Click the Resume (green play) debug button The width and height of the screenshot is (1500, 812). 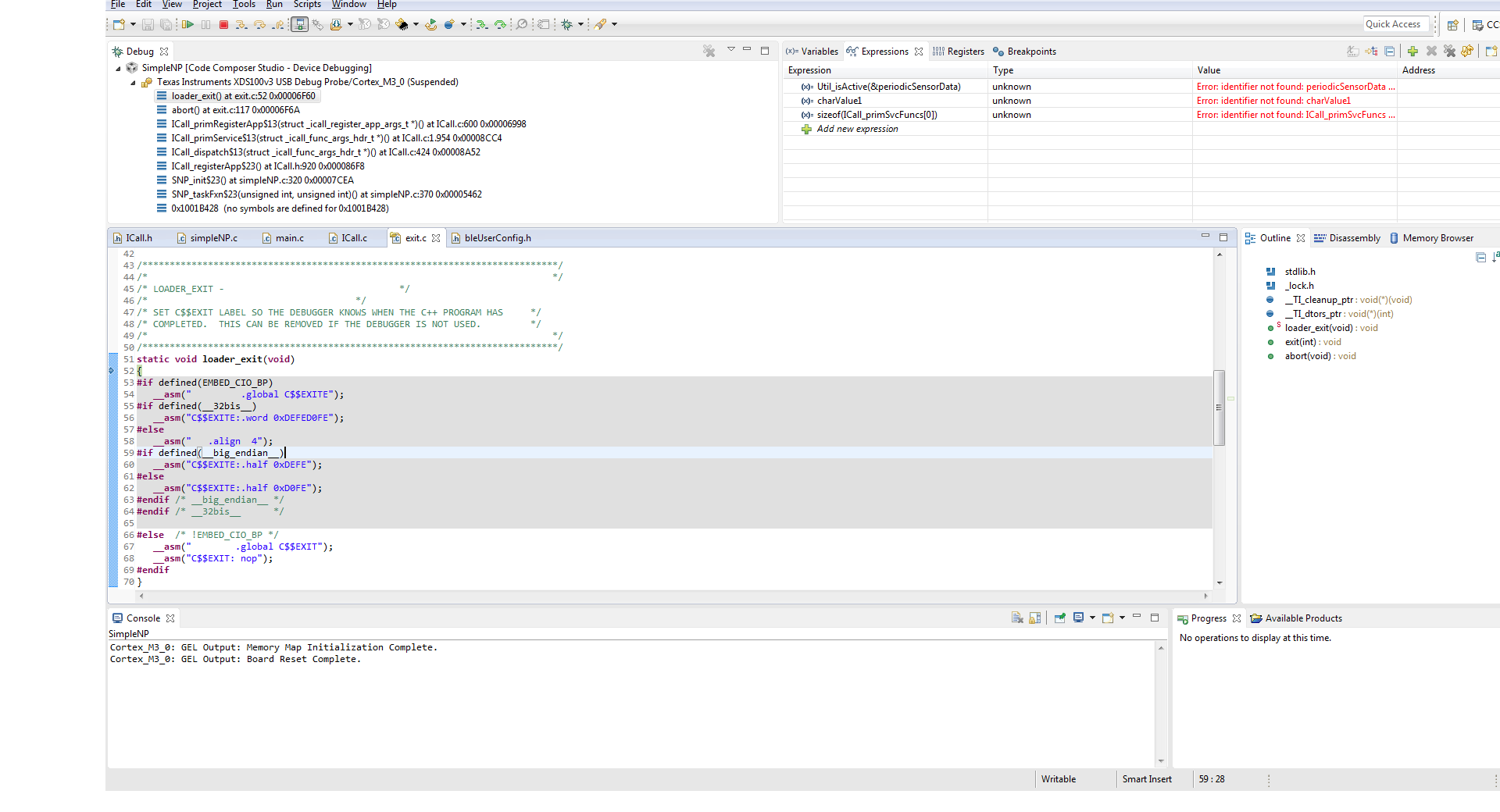[187, 24]
